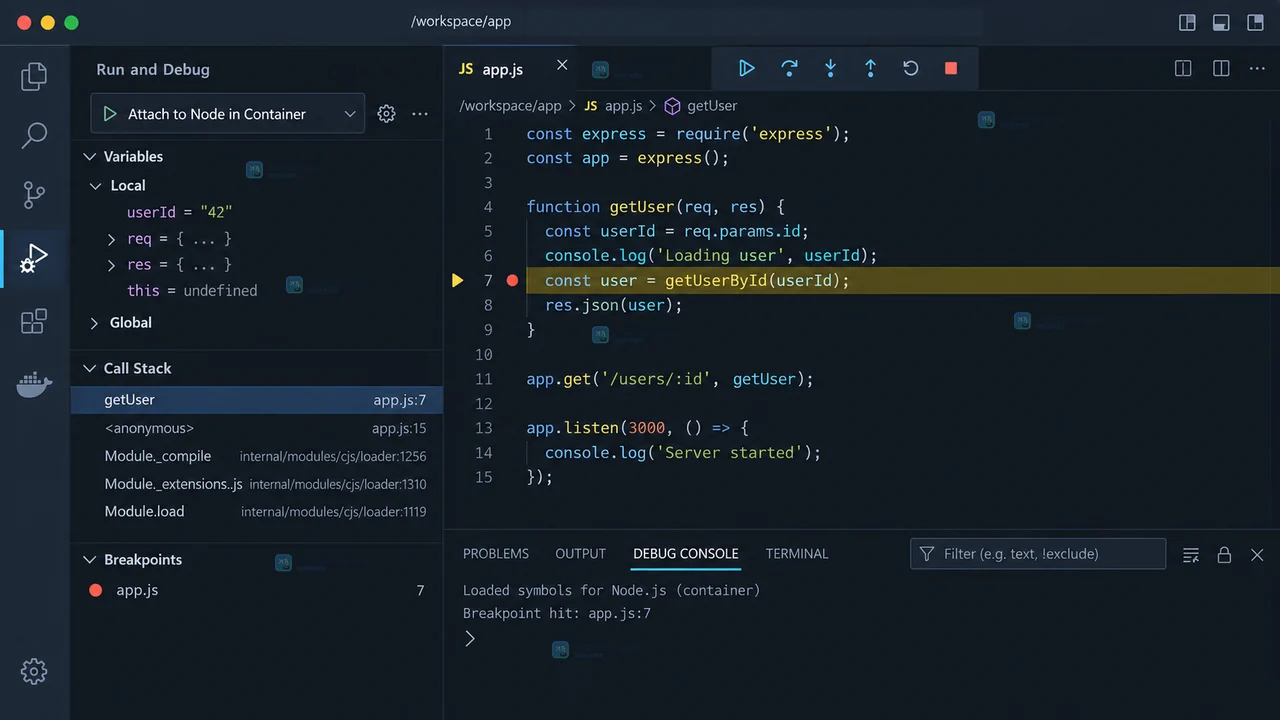The image size is (1280, 720).
Task: Start debugging with the green play icon
Action: [x=110, y=114]
